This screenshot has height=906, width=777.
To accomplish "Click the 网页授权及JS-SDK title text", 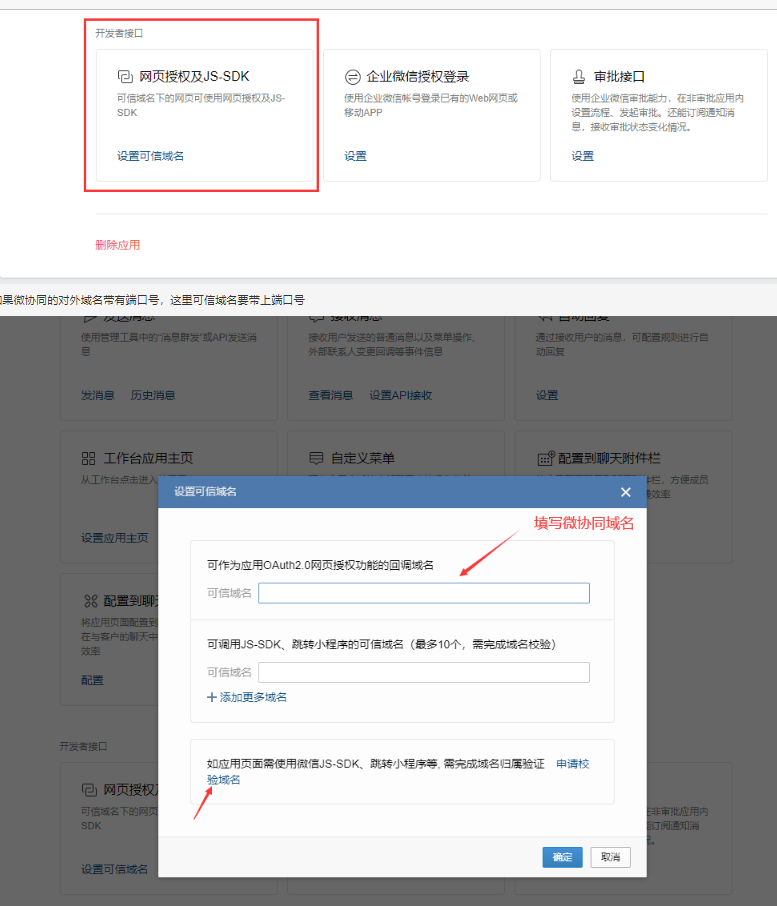I will (x=194, y=76).
